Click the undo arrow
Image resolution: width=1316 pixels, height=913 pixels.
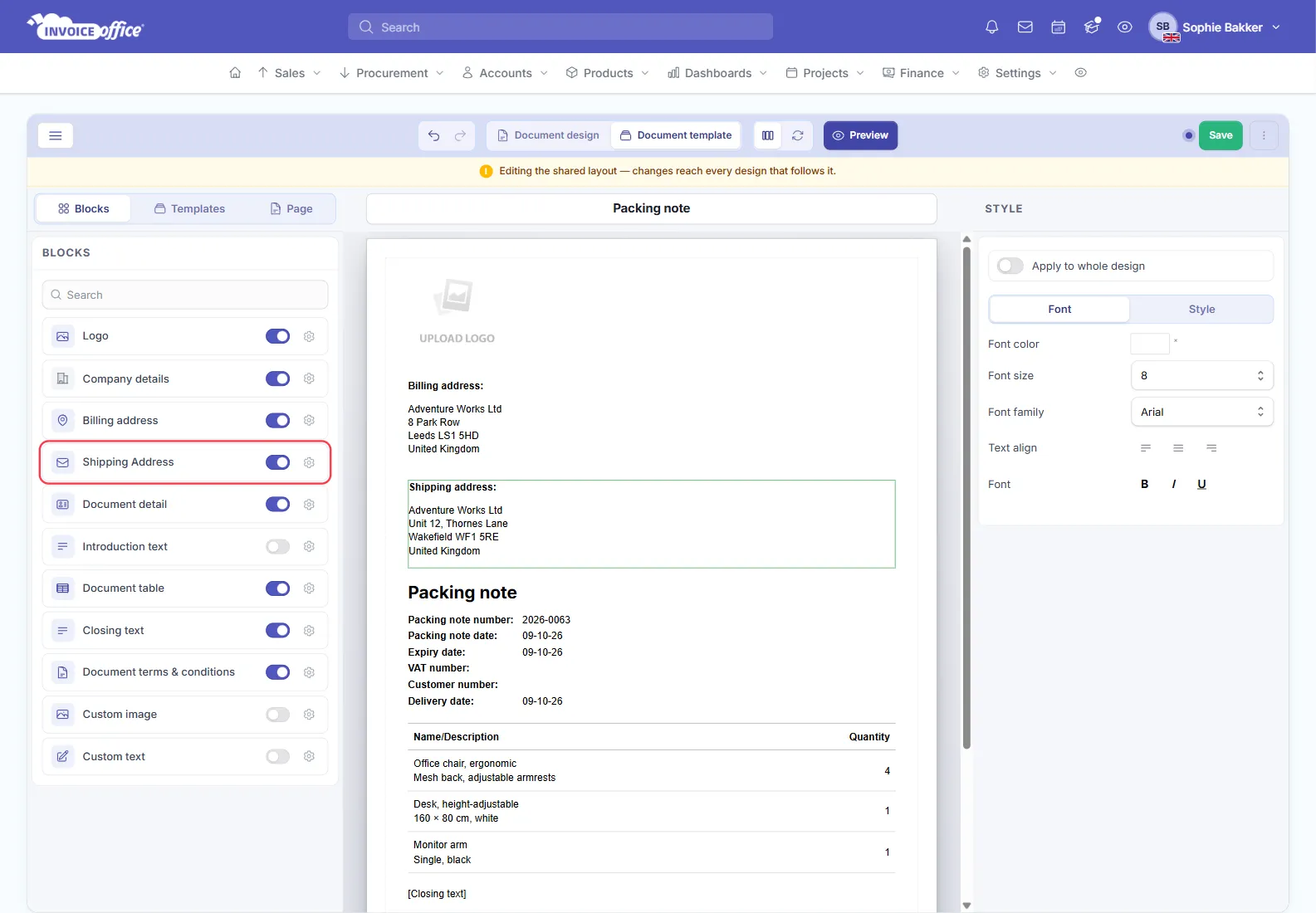coord(433,135)
